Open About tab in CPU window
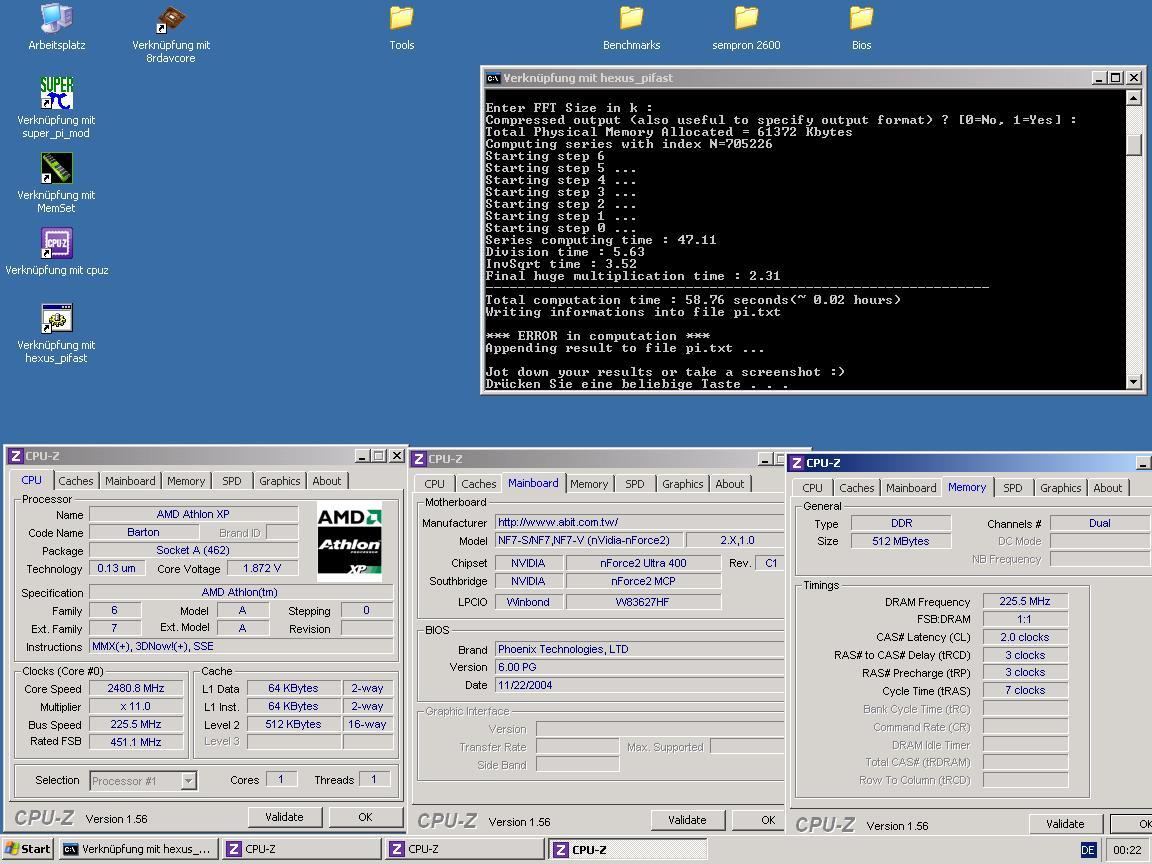1152x864 pixels. click(327, 481)
